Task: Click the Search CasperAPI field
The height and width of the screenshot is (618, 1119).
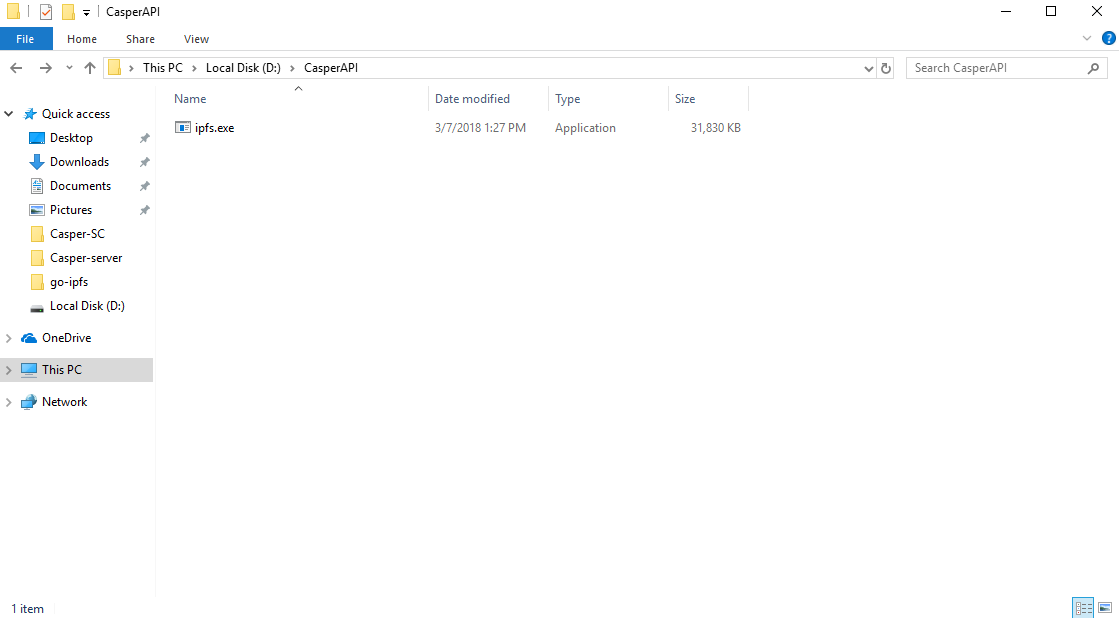Action: coord(1006,68)
